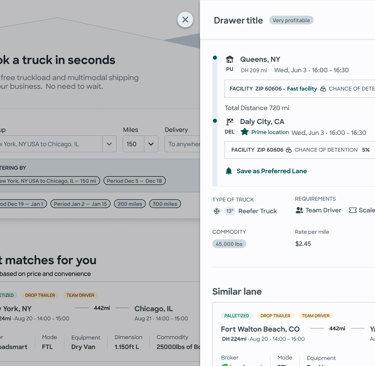Click the reefer snowflake icon under Type of Truck
Image resolution: width=375 pixels, height=366 pixels.
216,211
